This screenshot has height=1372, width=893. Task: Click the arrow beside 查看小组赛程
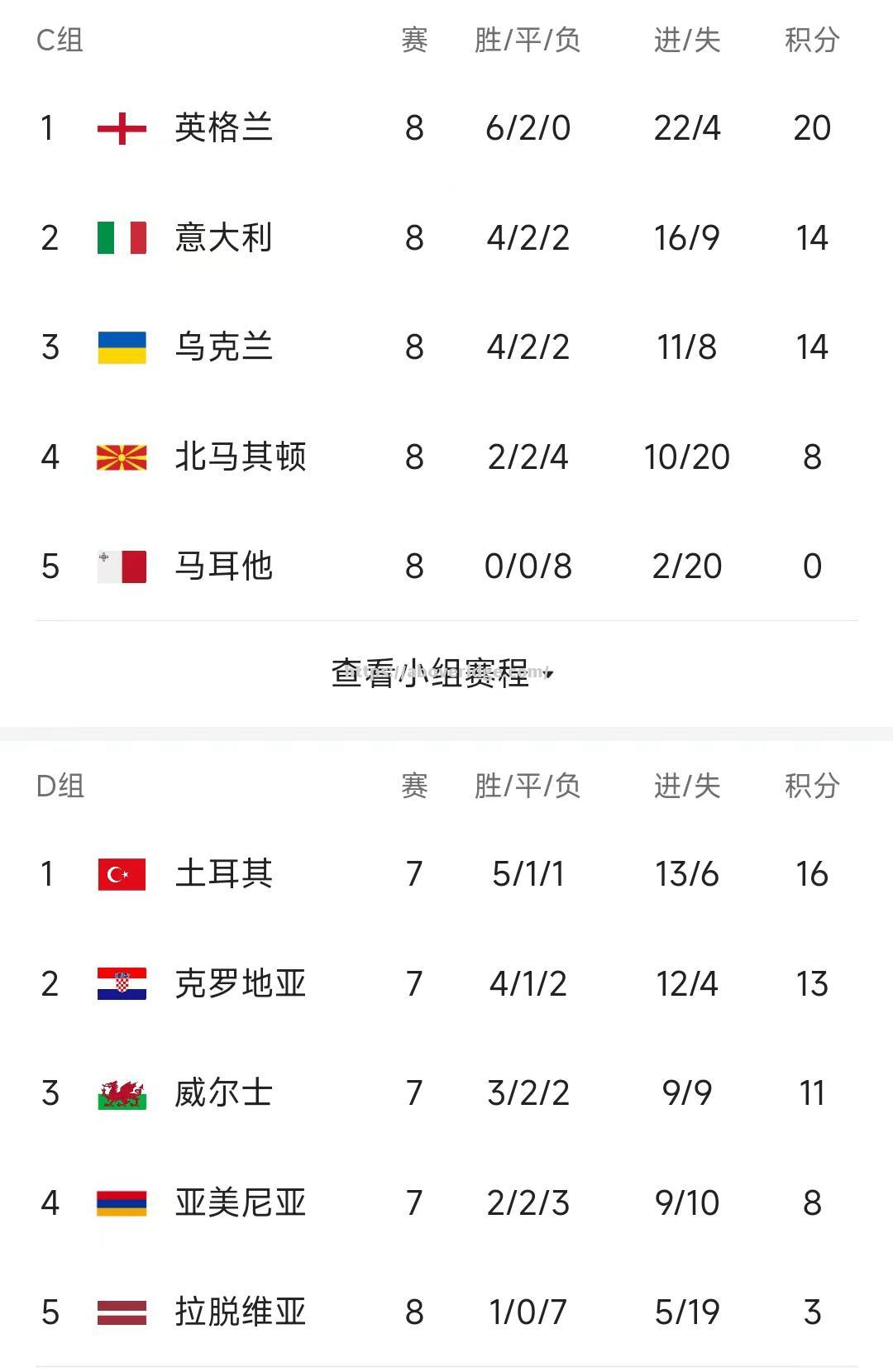pos(548,675)
